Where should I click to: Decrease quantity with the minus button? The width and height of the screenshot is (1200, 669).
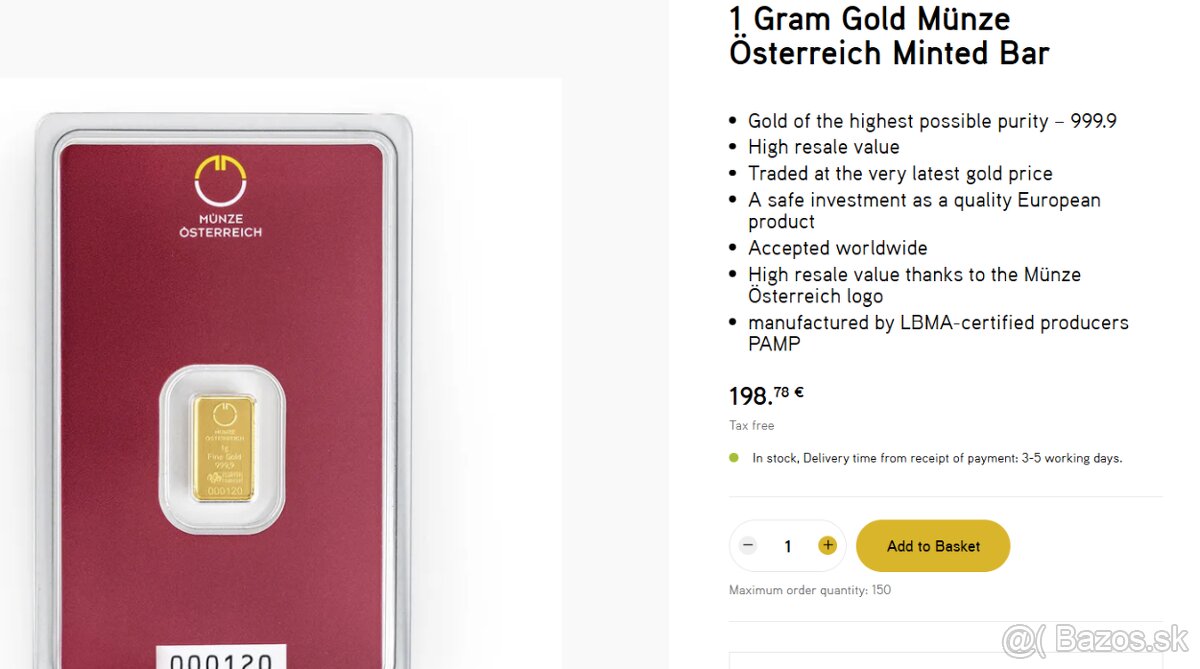(748, 546)
